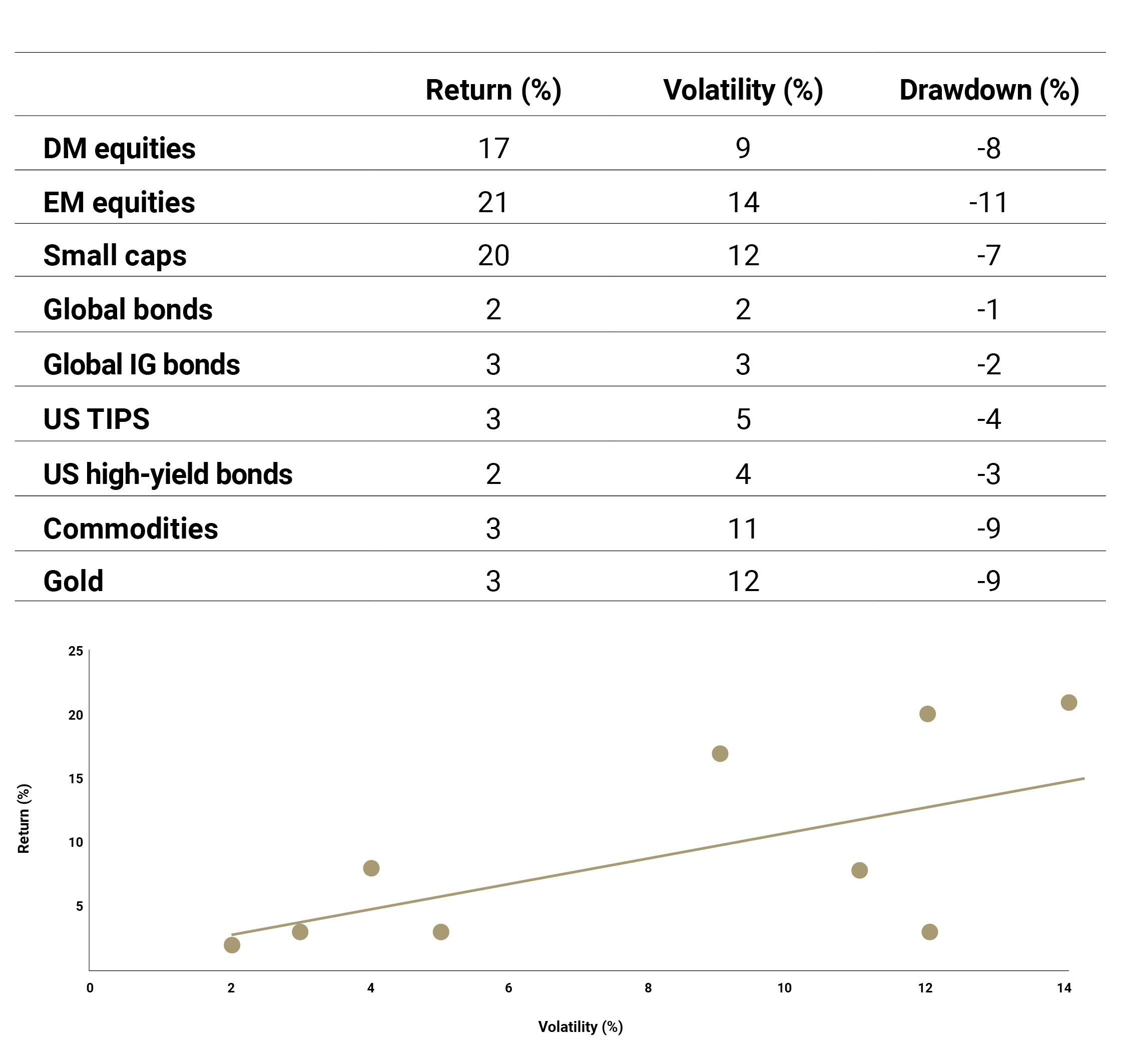Screen dimensions: 1123x1064
Task: Click the DM equities return value 17
Action: pyautogui.click(x=493, y=149)
